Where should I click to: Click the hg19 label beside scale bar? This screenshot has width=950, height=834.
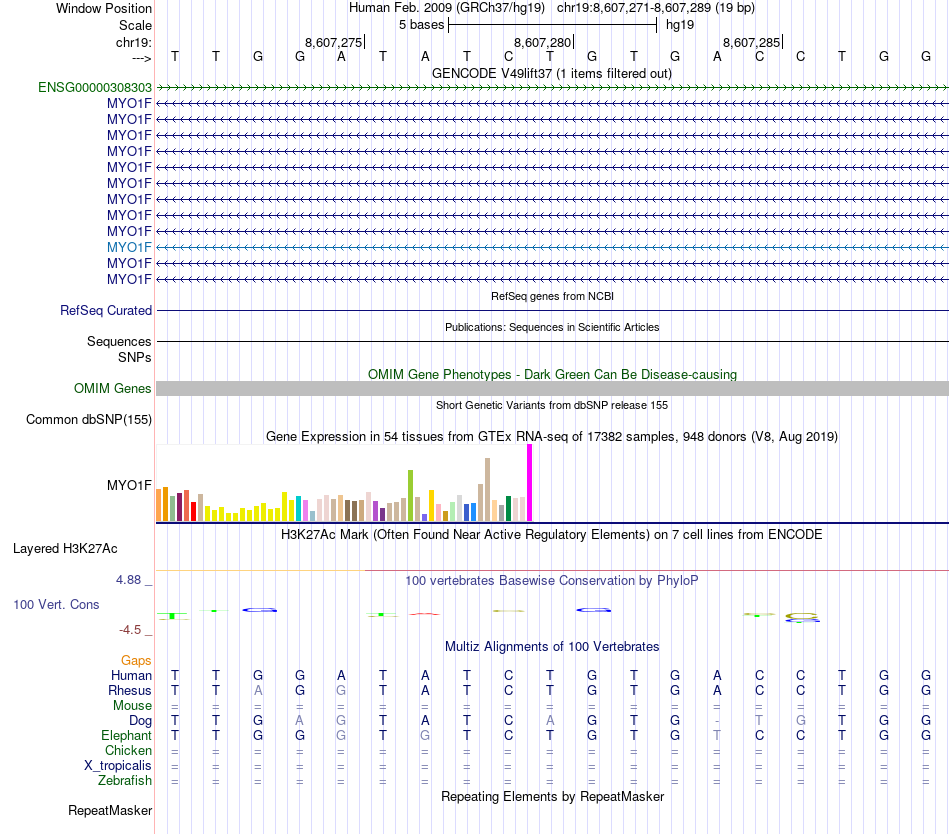coord(680,25)
